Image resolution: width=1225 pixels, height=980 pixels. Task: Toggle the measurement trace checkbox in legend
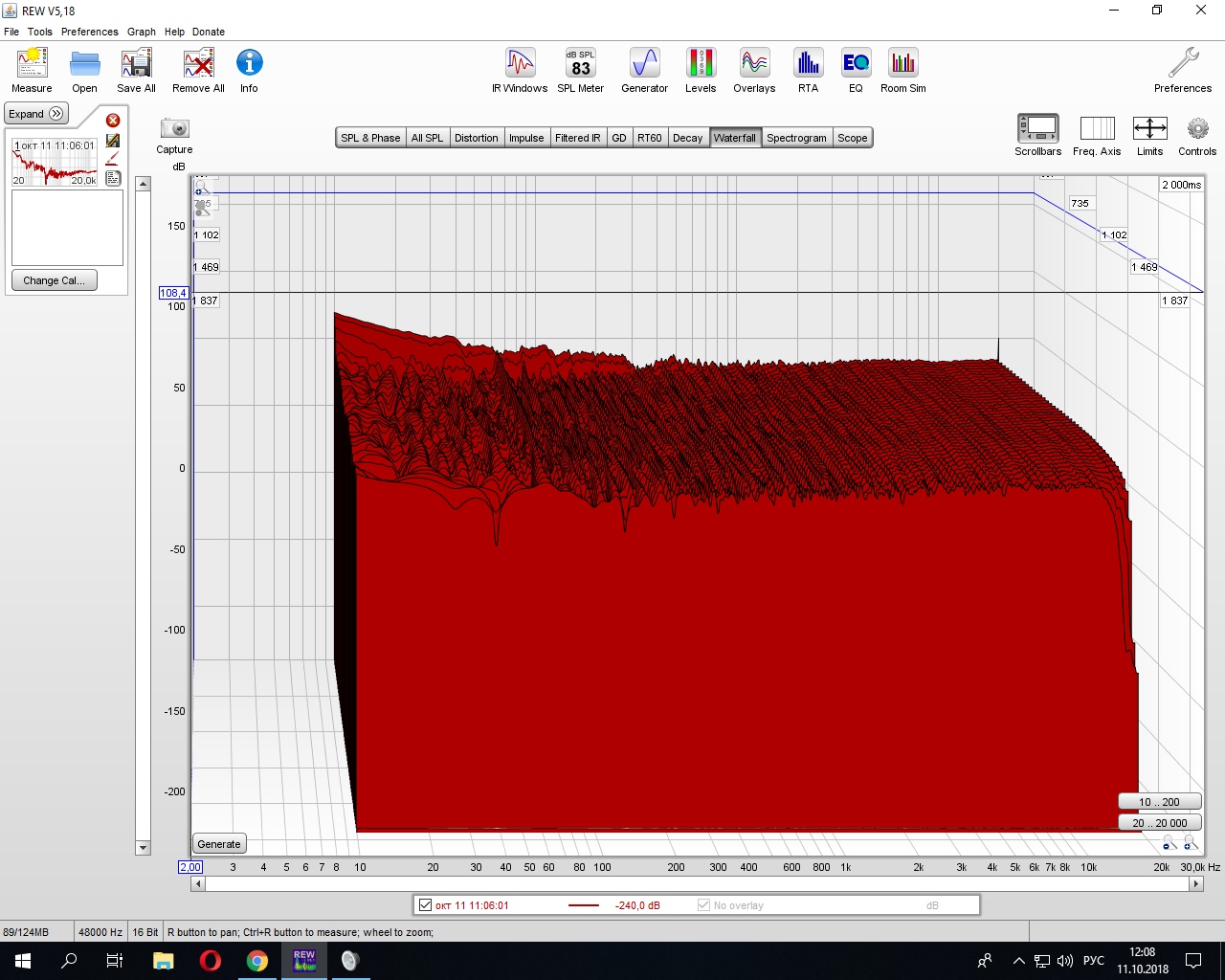pyautogui.click(x=426, y=905)
